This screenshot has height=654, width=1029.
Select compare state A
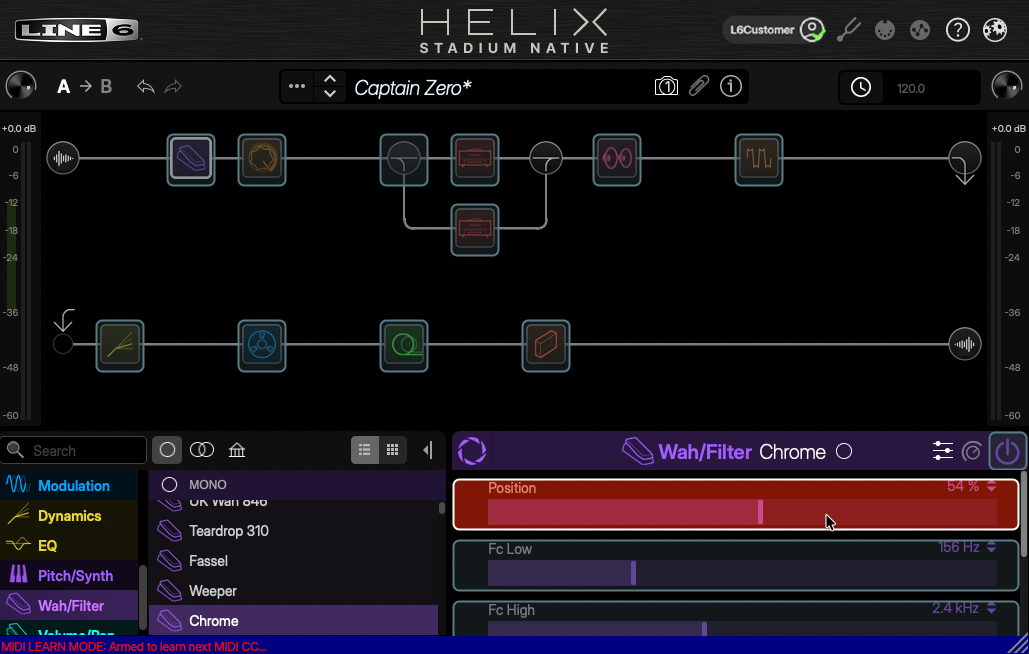64,87
